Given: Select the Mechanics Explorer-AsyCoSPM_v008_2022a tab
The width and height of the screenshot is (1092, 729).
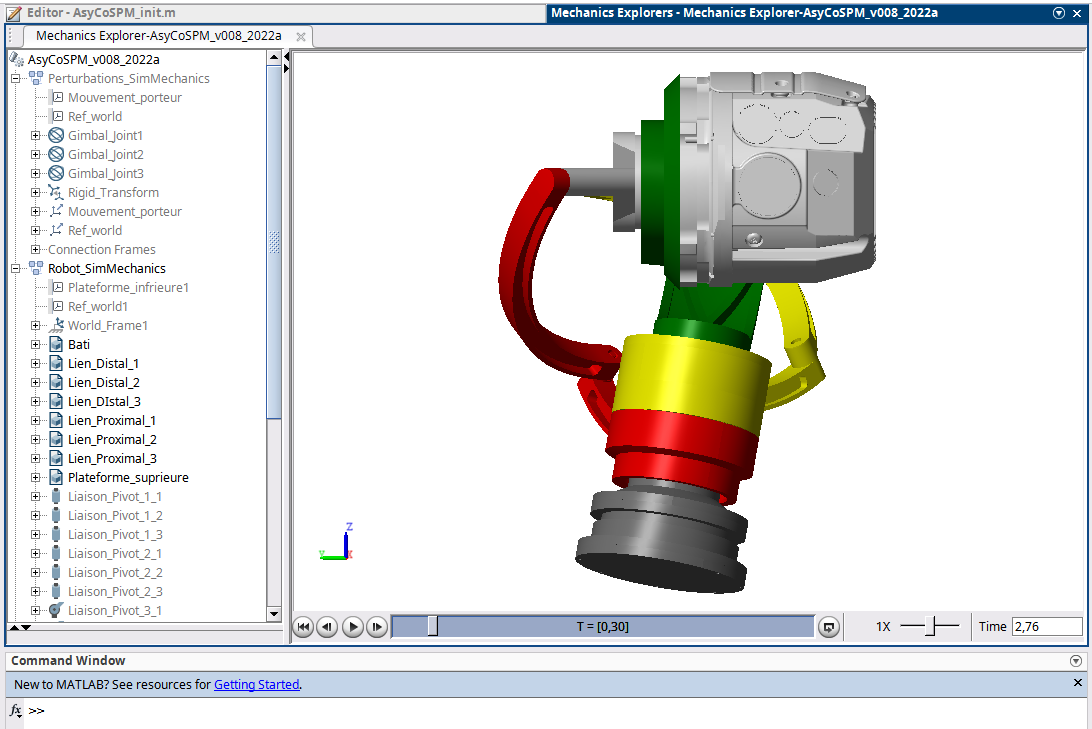Looking at the screenshot, I should pyautogui.click(x=159, y=36).
